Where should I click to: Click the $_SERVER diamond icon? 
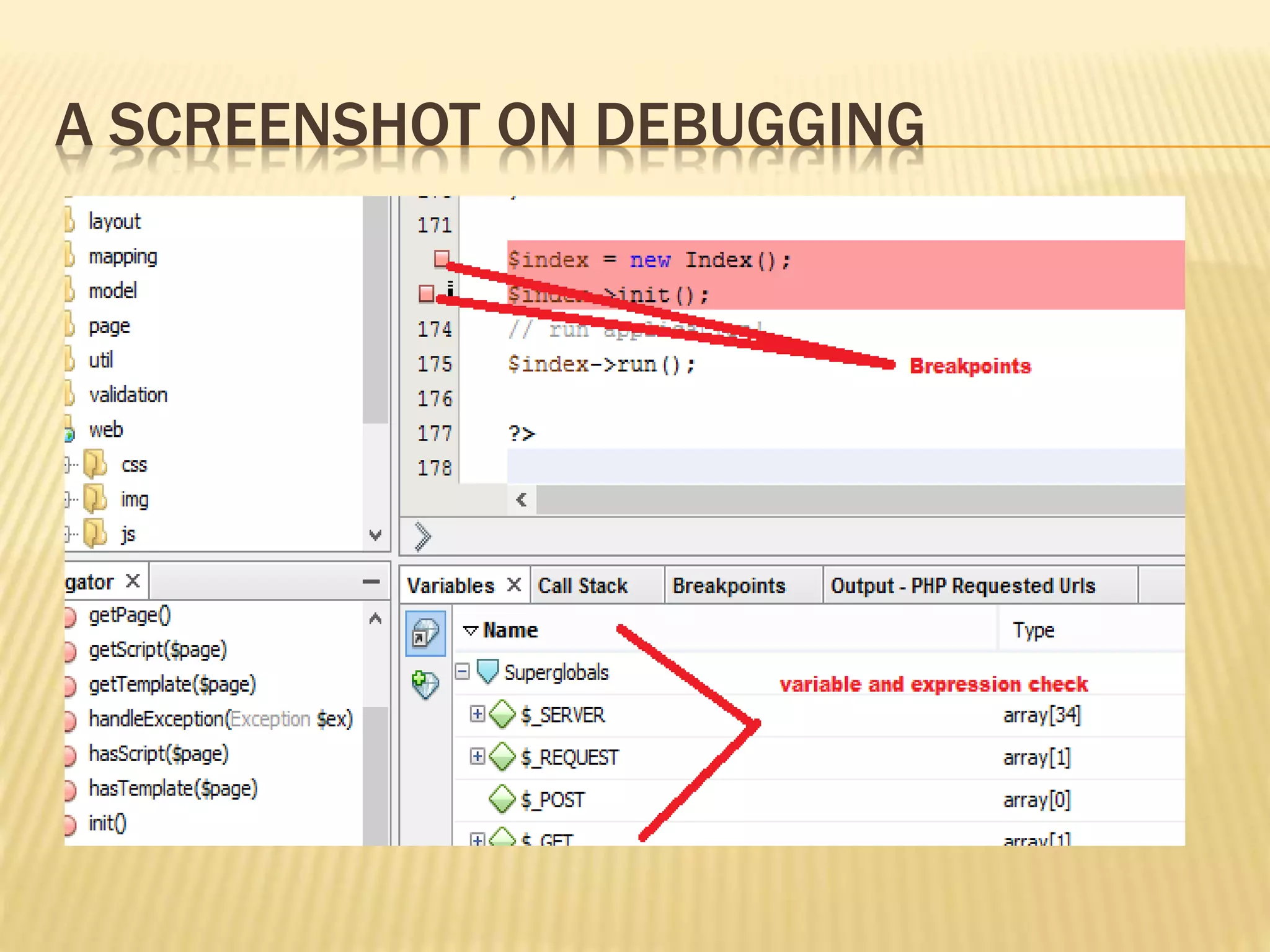point(502,714)
